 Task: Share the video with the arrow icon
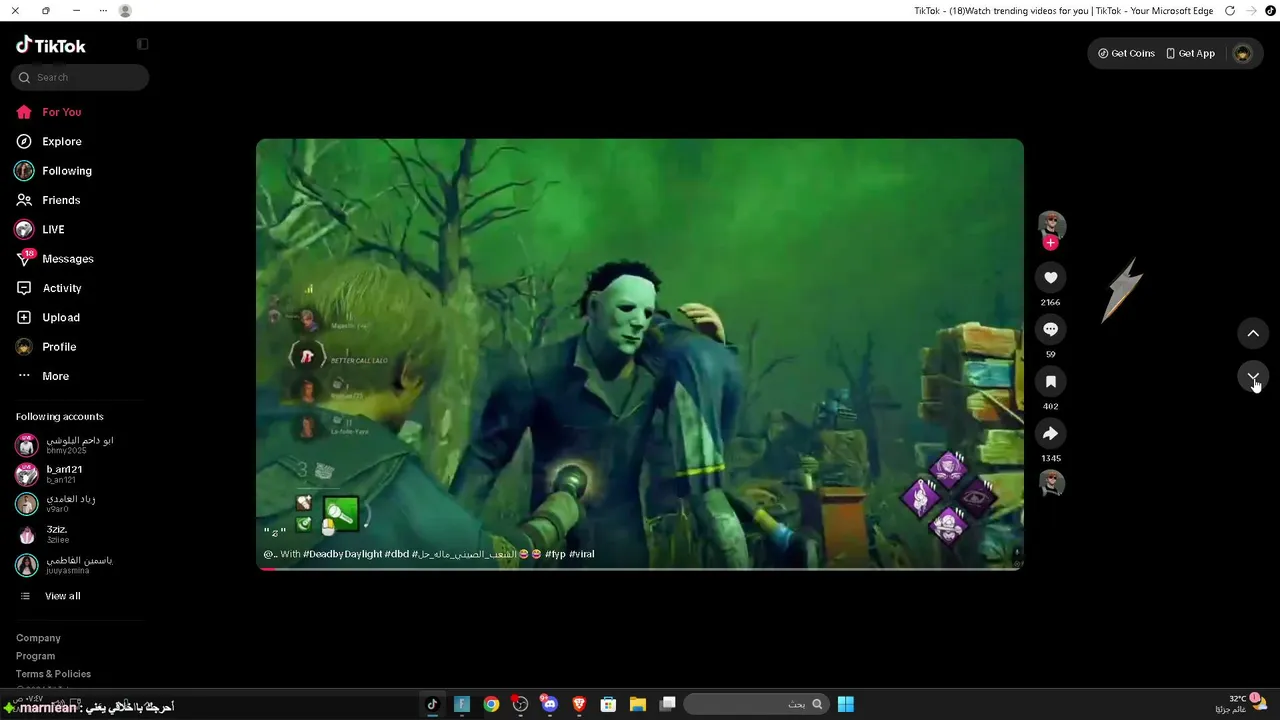1050,433
